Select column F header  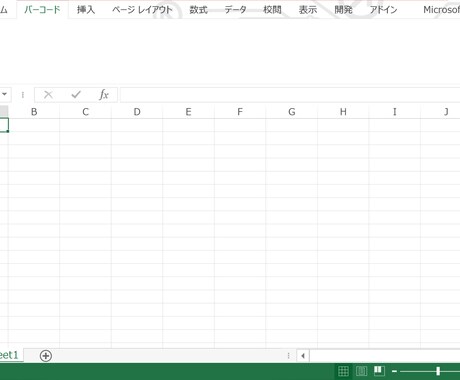(x=240, y=112)
